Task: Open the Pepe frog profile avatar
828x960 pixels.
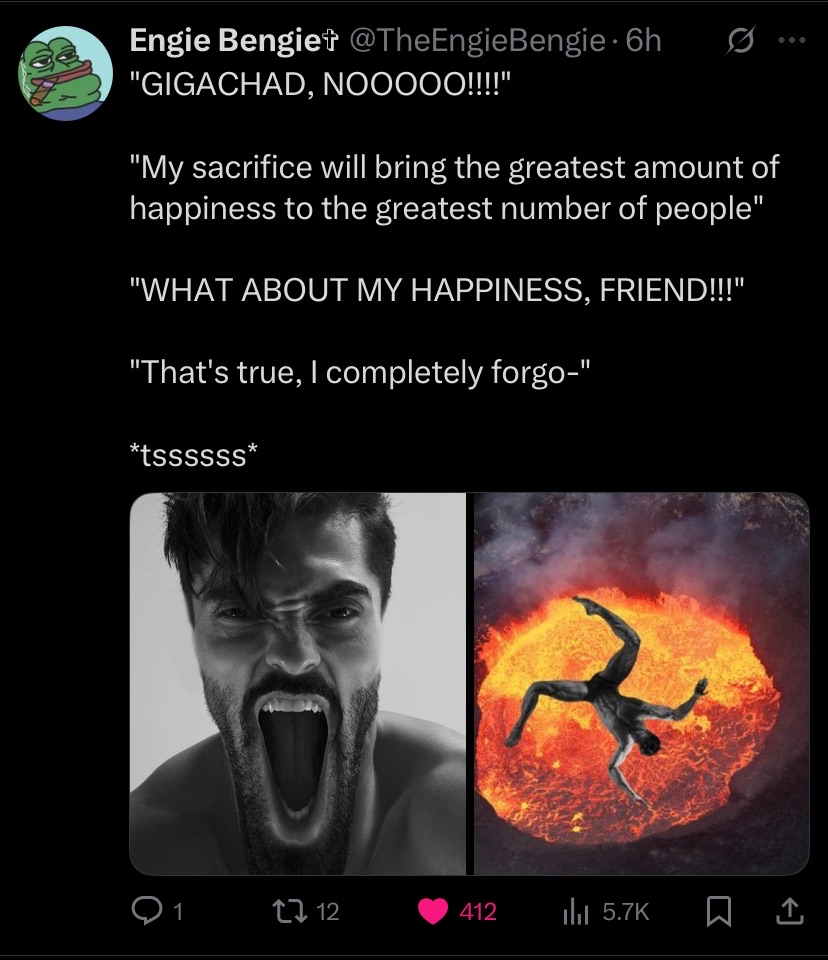Action: point(66,73)
